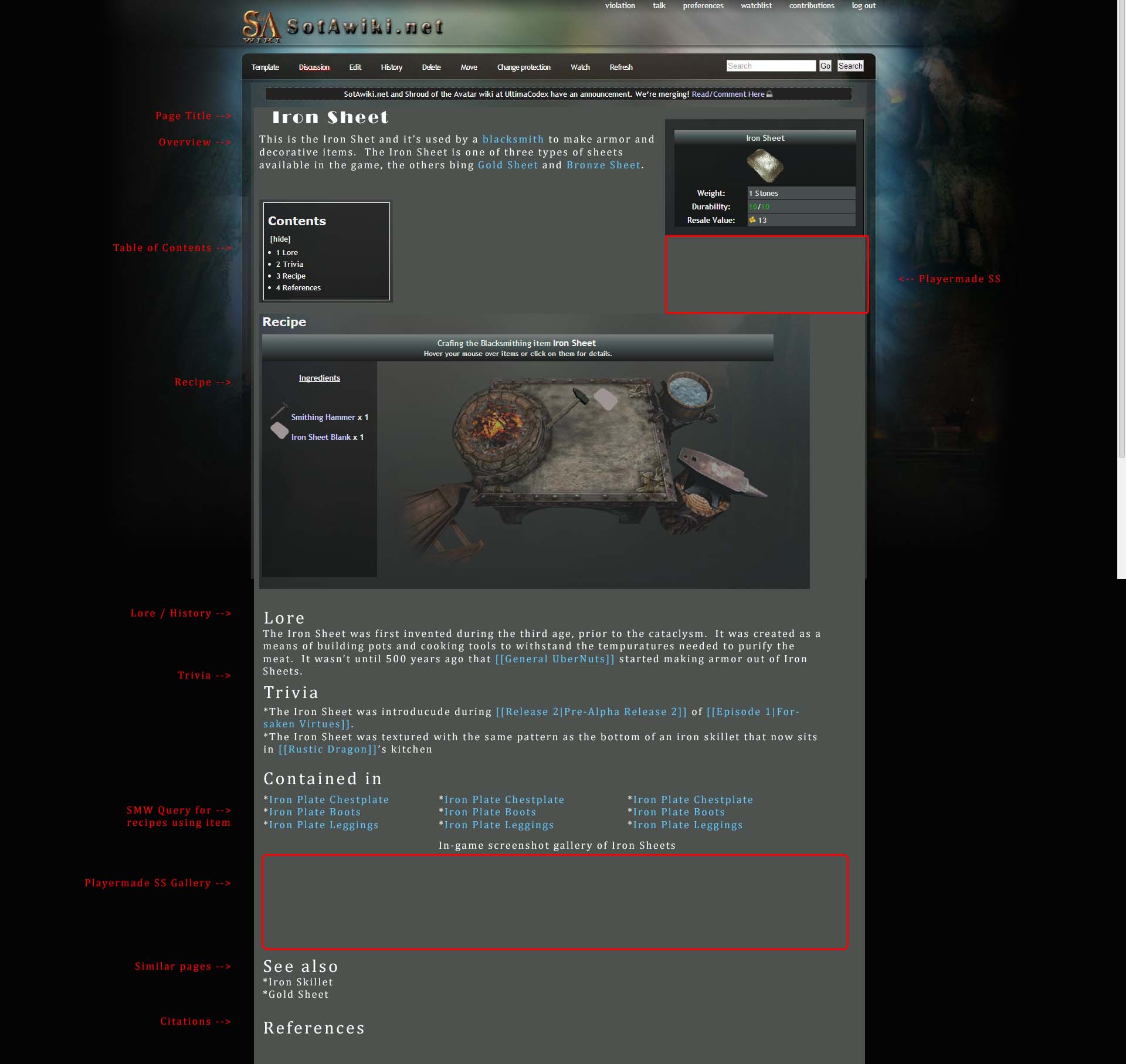Follow the Gold Sheet link
Image resolution: width=1126 pixels, height=1064 pixels.
click(x=507, y=165)
